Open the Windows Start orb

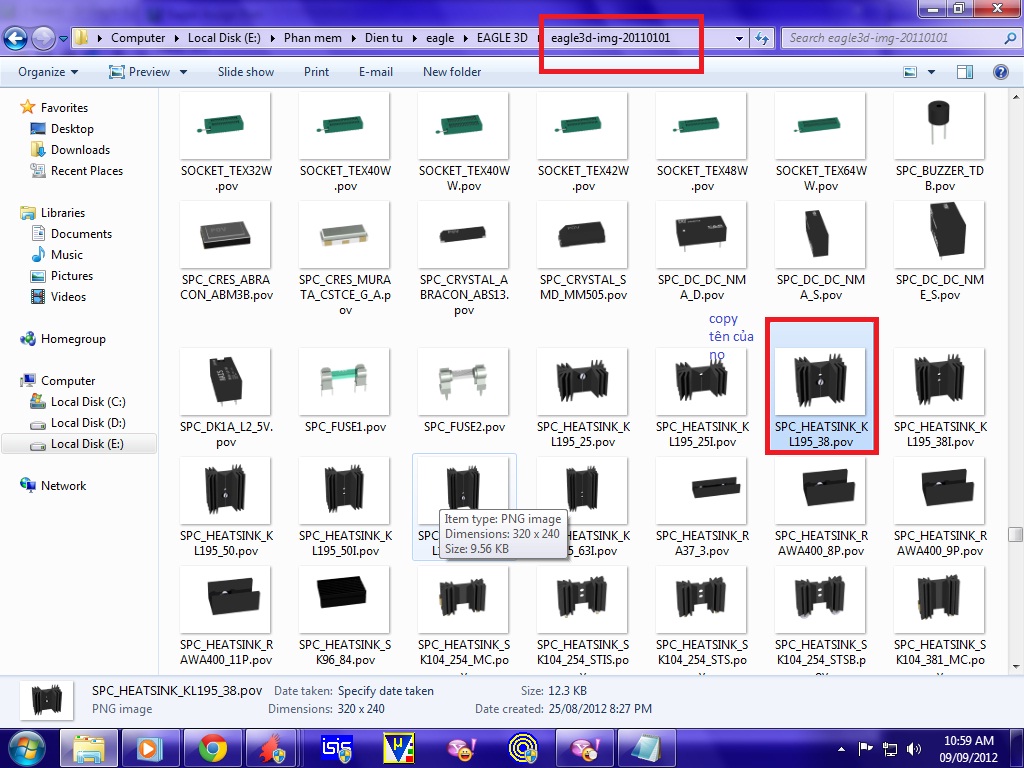click(x=27, y=748)
